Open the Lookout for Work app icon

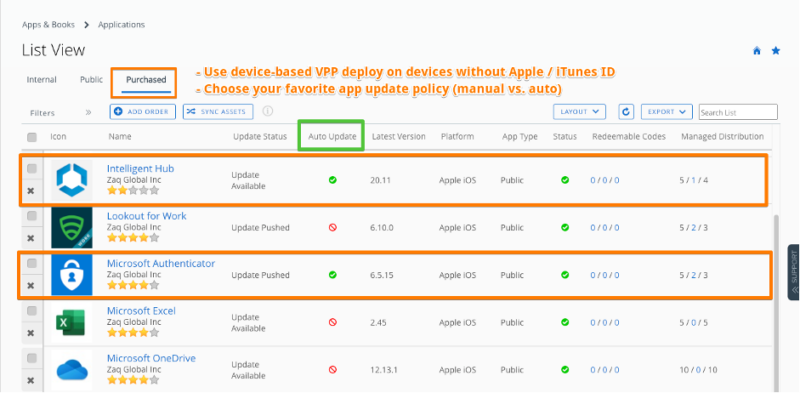[72, 227]
